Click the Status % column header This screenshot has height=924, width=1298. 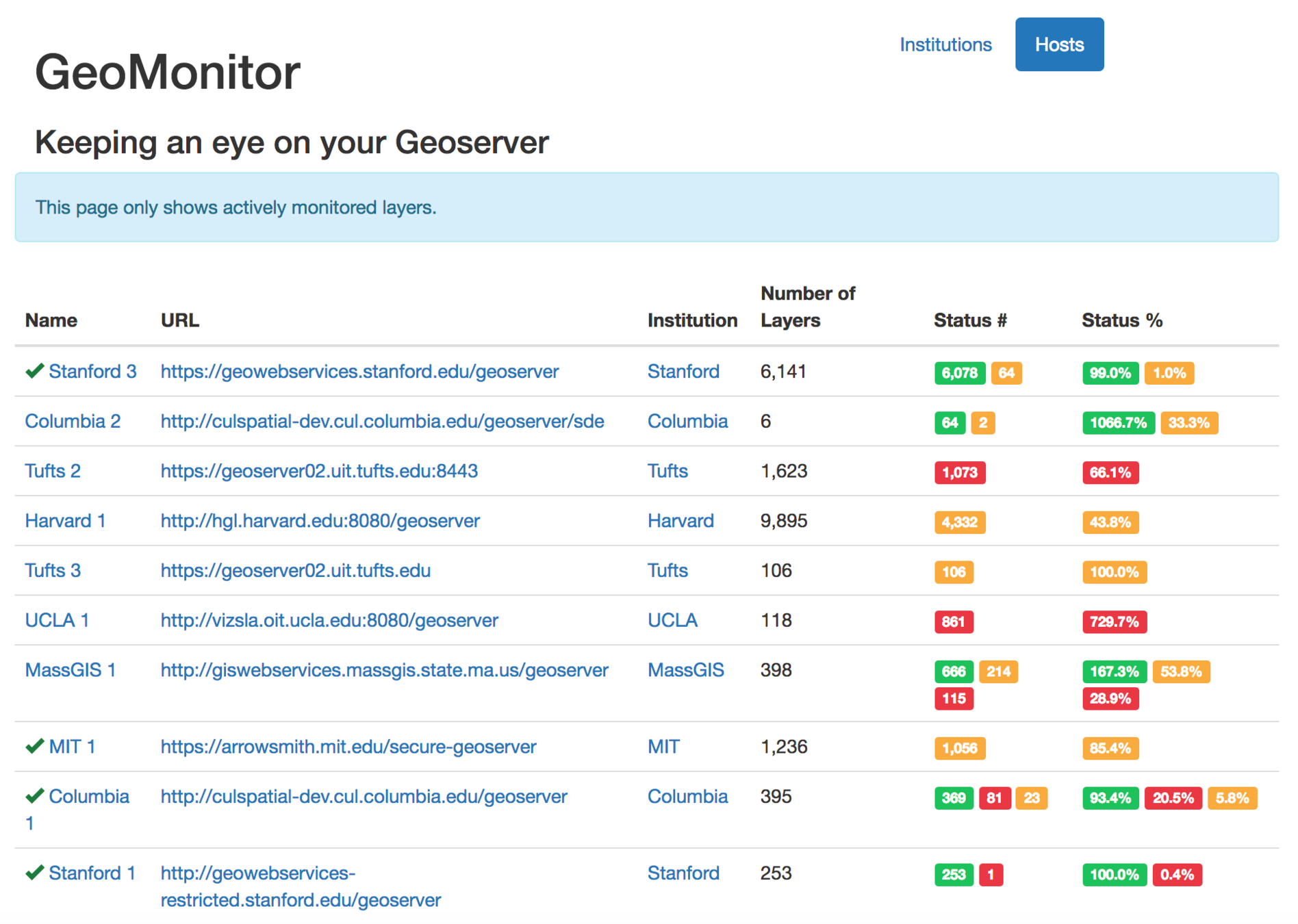point(1122,320)
